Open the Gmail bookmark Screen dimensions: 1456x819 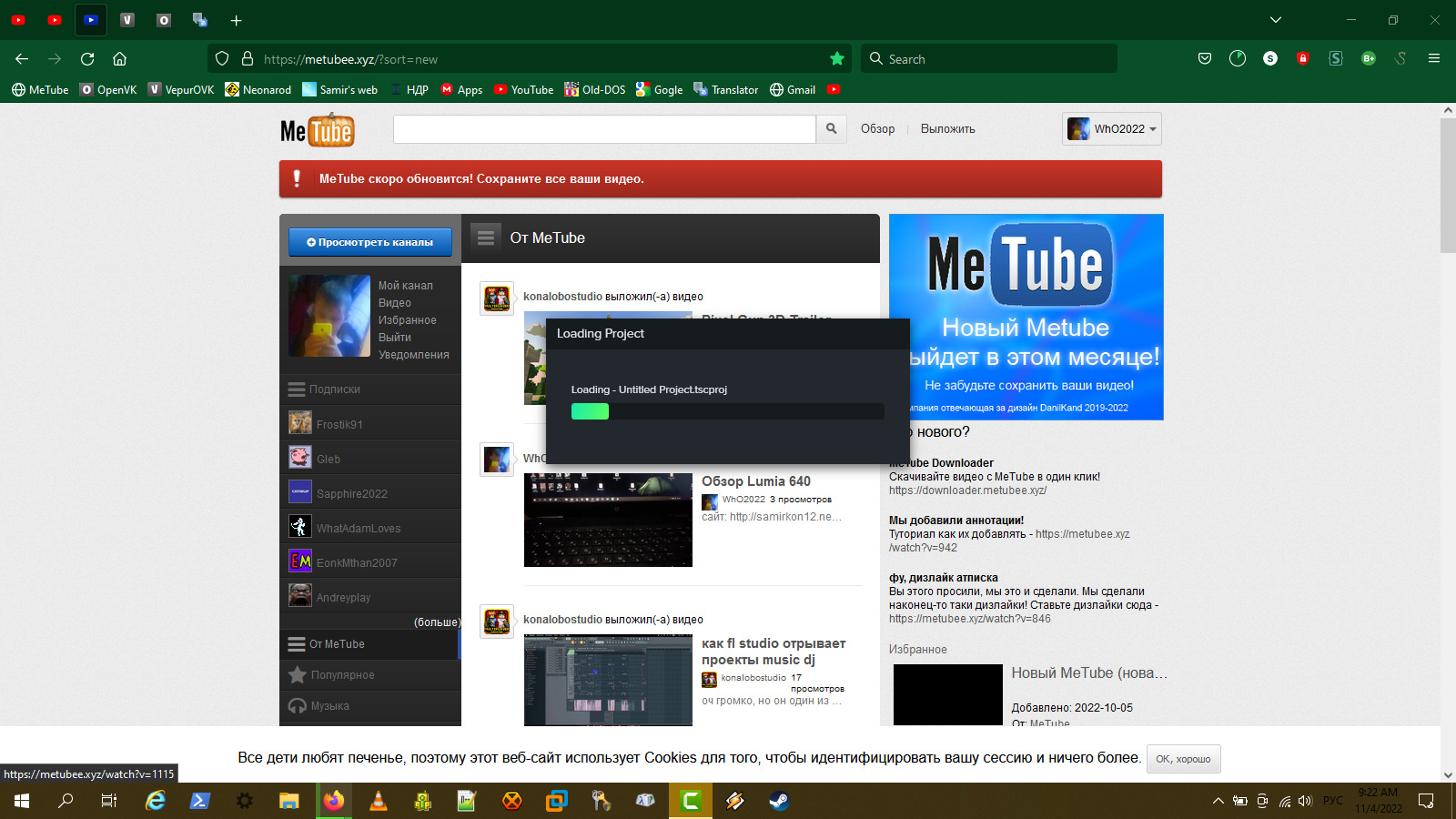tap(793, 90)
